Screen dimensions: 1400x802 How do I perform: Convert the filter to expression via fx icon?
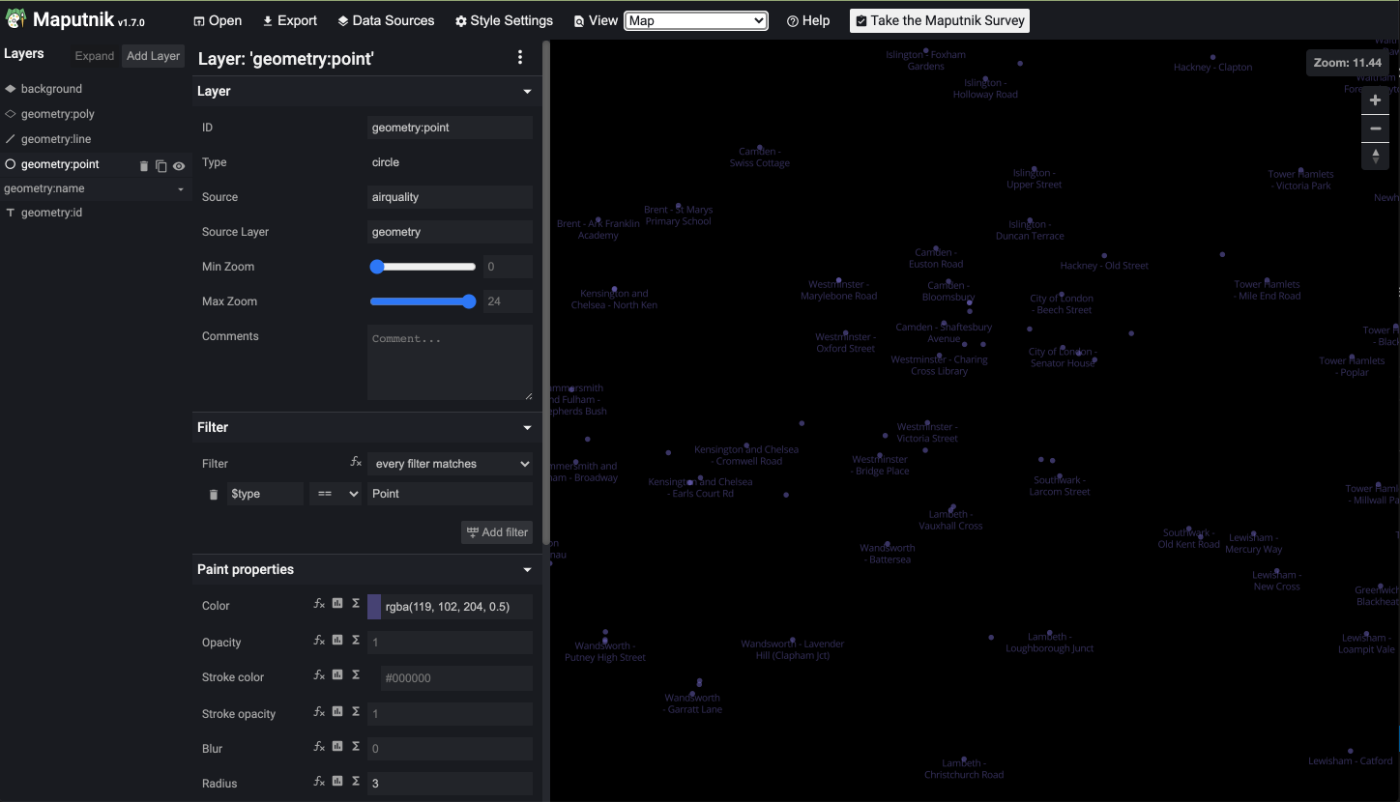click(356, 462)
